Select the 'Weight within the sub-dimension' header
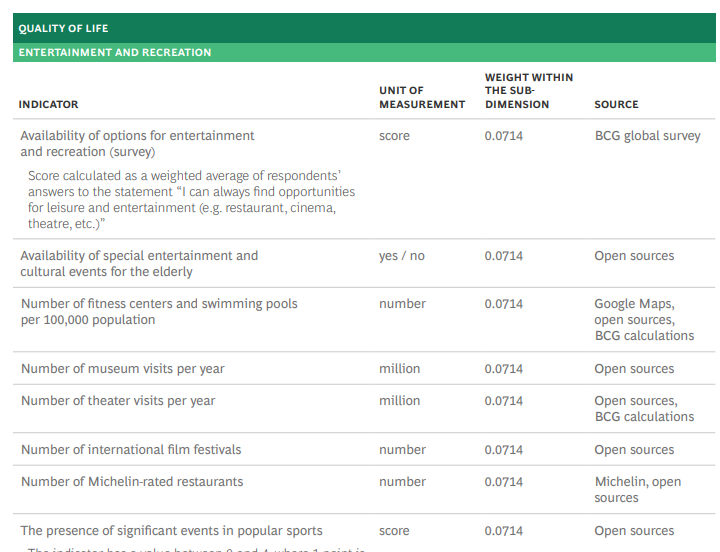Image resolution: width=720 pixels, height=552 pixels. (x=528, y=90)
